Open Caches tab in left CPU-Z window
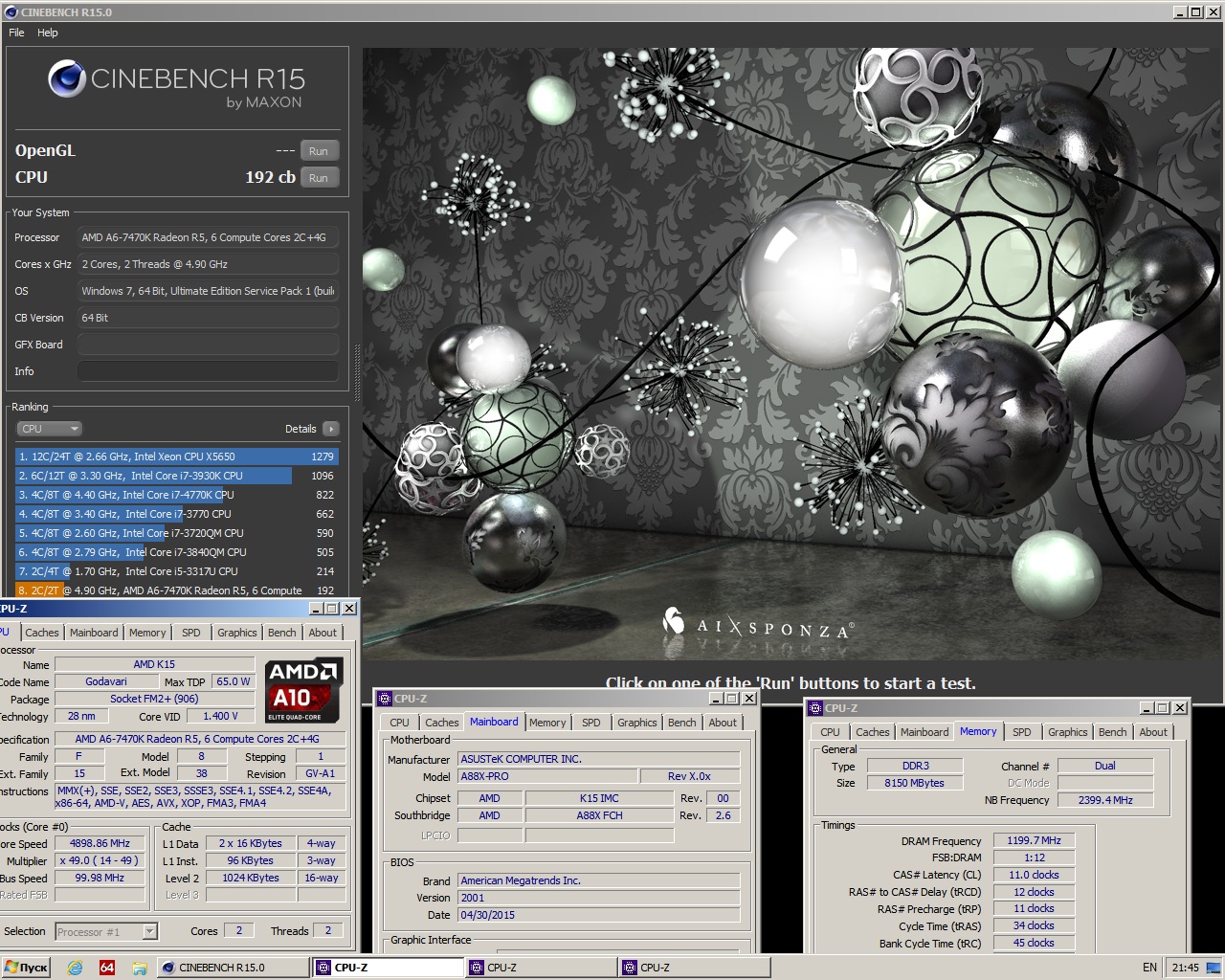 (42, 633)
